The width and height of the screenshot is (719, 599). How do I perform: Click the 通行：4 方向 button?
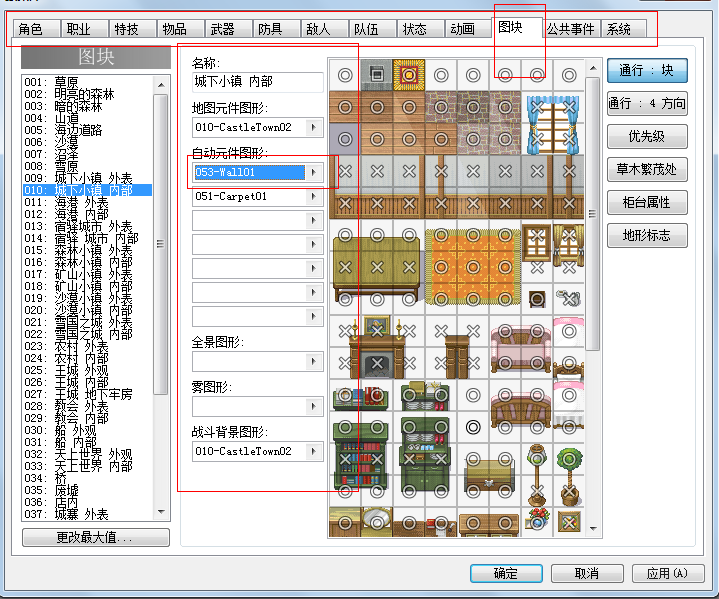[647, 104]
